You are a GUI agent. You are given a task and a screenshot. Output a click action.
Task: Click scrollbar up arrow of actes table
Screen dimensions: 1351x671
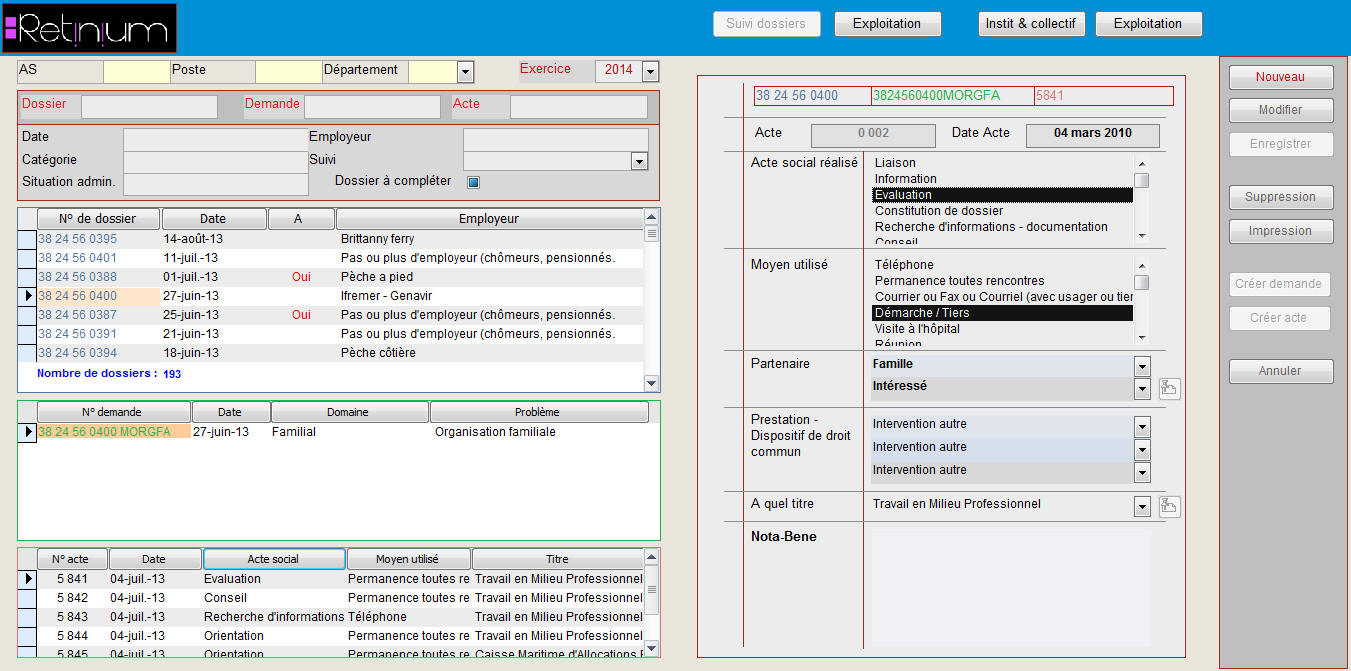point(652,556)
